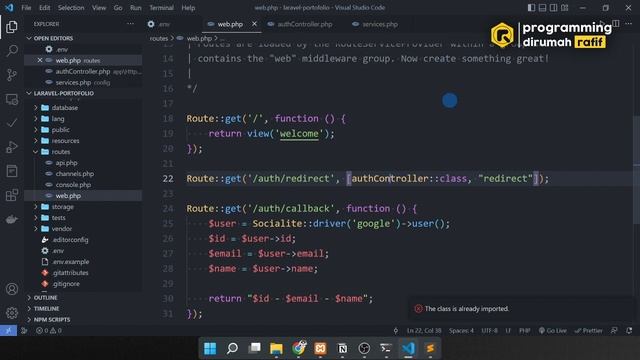Open the Help menu
640x360 pixels.
188,8
